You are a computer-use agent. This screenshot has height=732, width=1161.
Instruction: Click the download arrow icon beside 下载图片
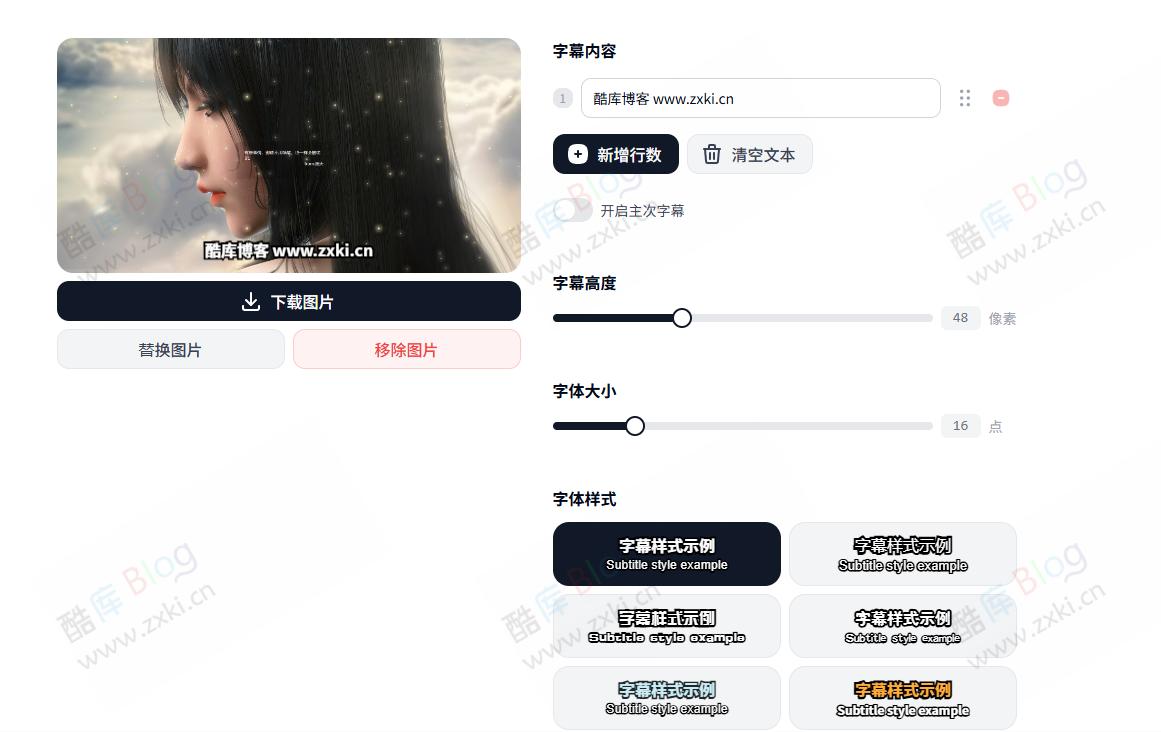[x=251, y=301]
